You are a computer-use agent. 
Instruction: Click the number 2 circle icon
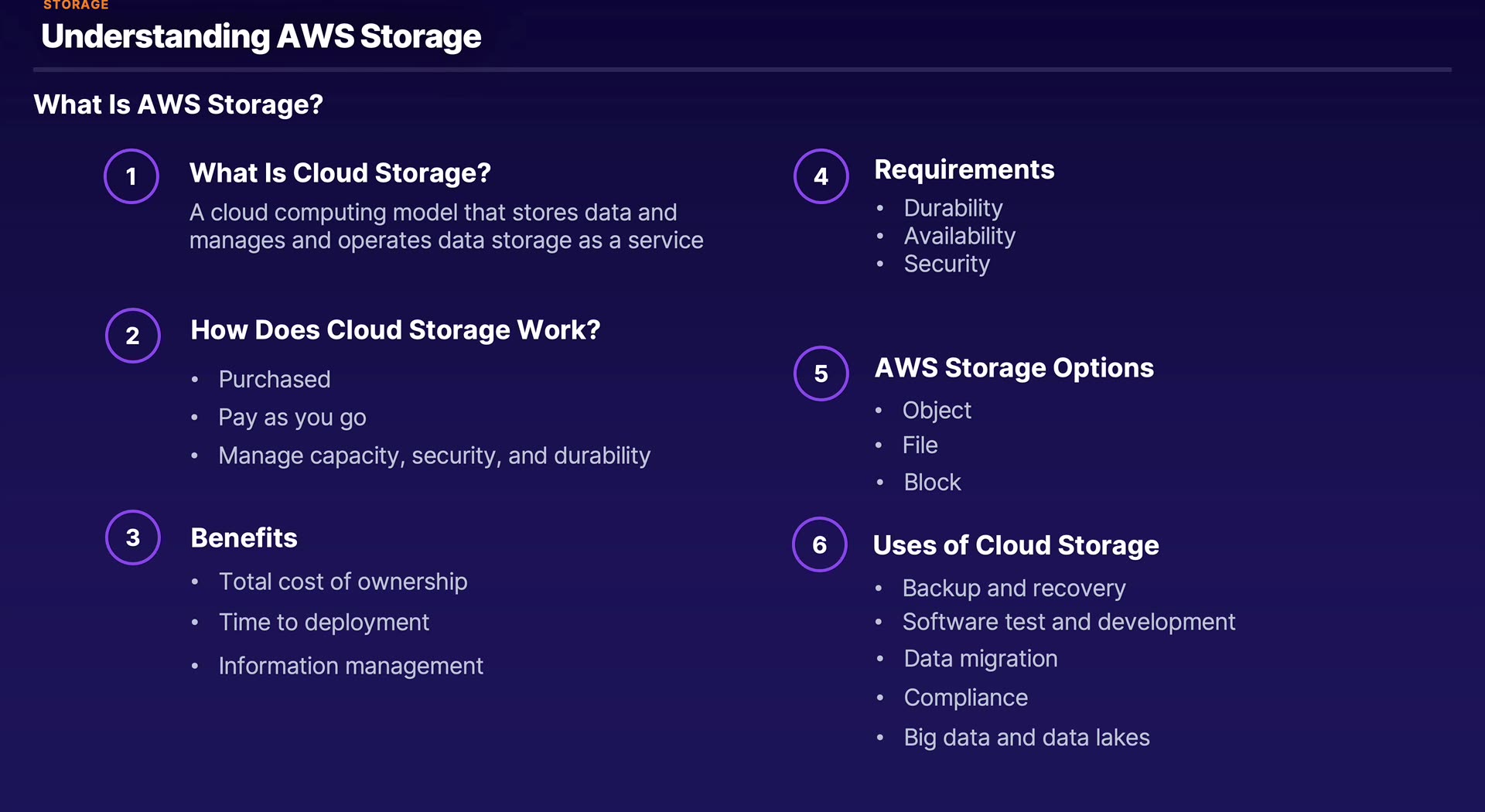coord(132,336)
